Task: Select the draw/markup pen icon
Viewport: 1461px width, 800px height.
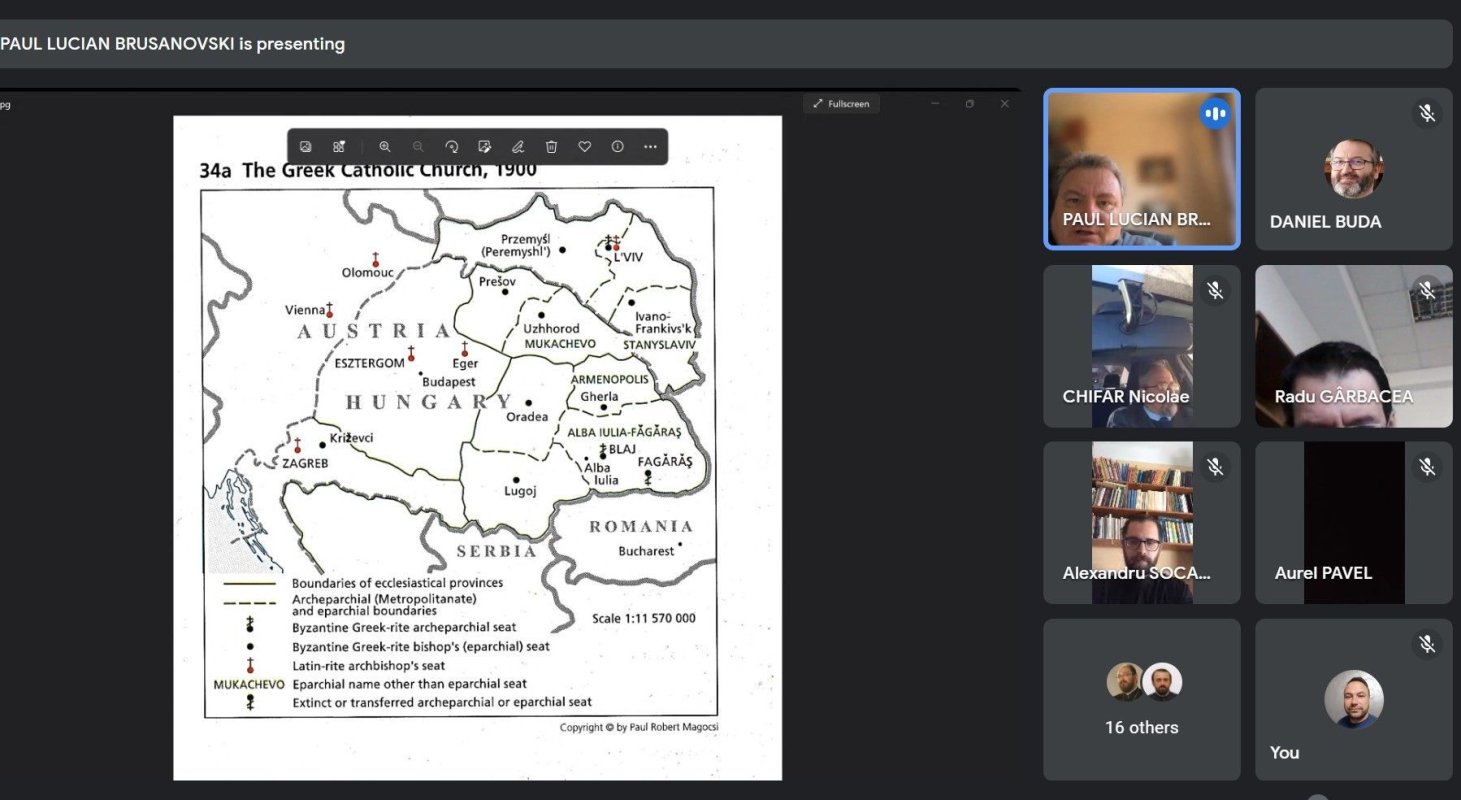Action: 518,147
